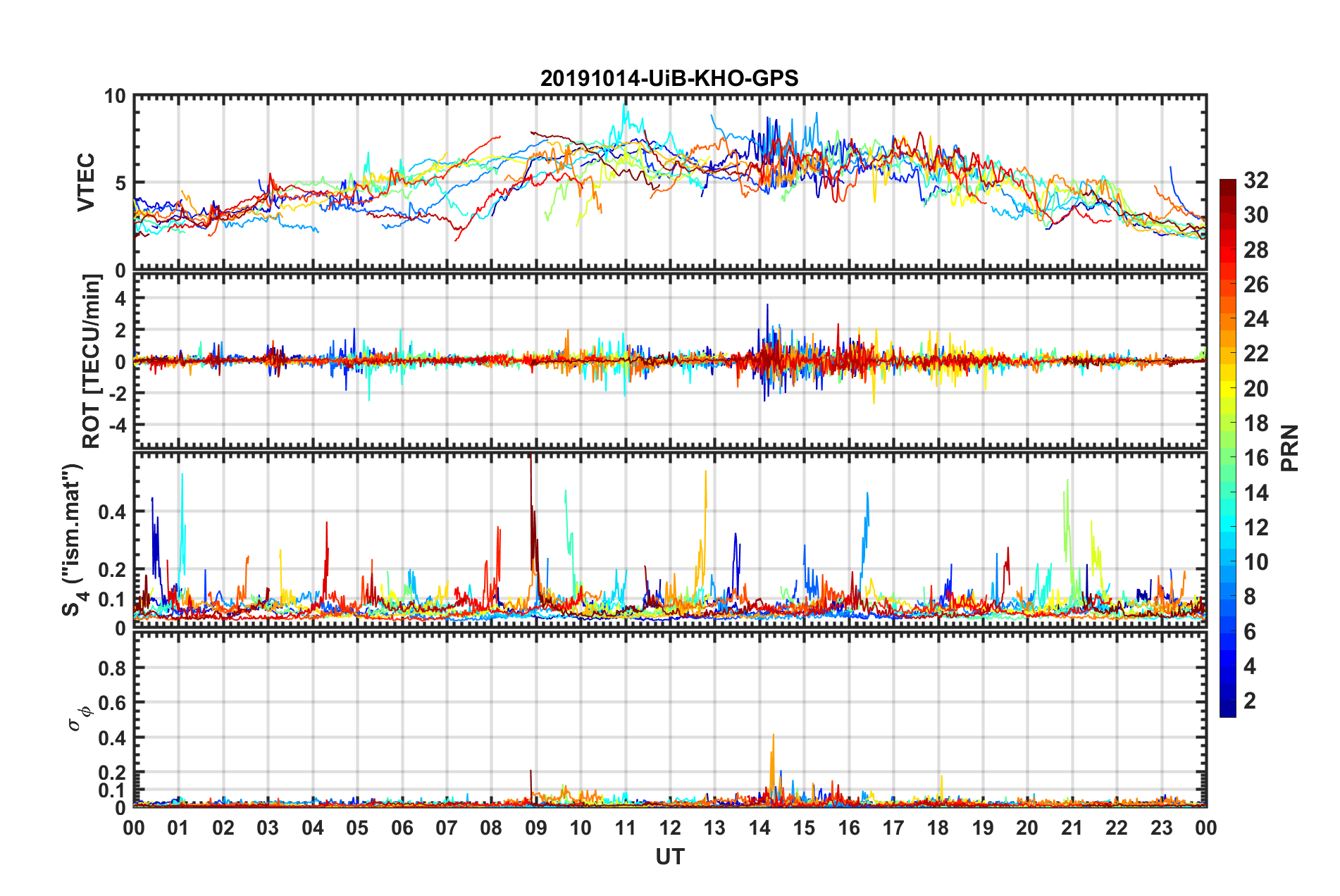Click x-axis tick label 06

click(x=402, y=828)
